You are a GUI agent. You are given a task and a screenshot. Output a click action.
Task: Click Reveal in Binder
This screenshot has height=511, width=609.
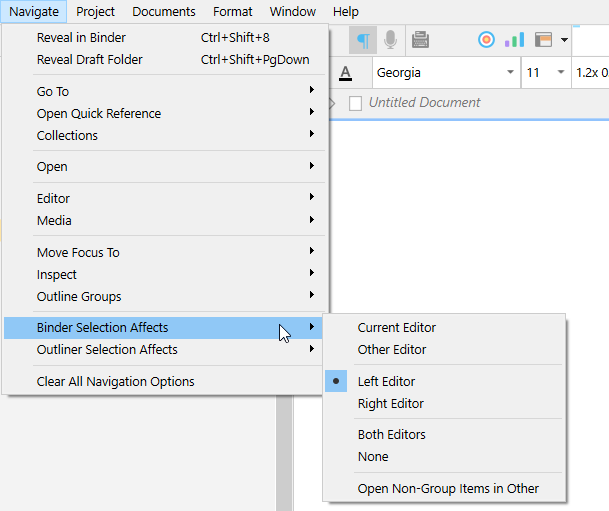81,37
